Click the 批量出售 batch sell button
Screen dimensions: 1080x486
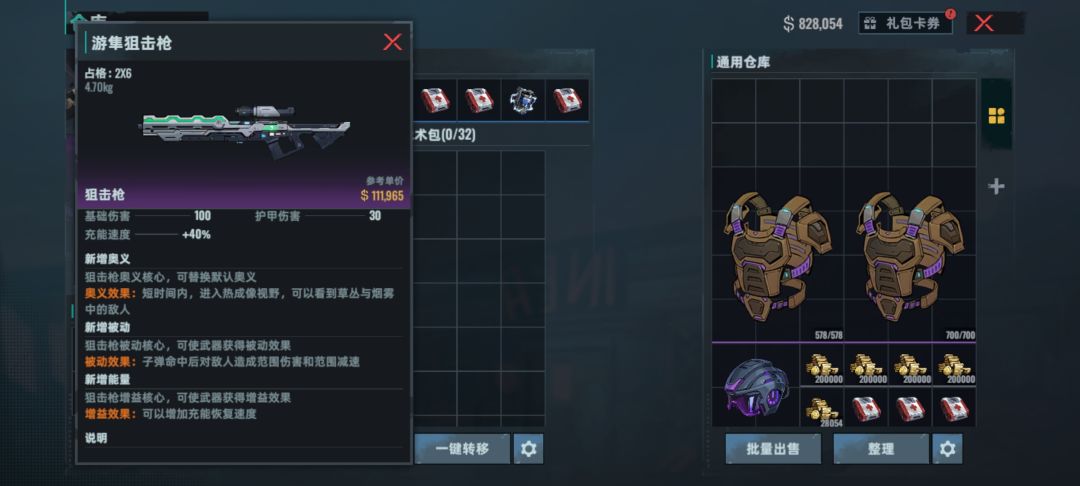click(x=773, y=449)
